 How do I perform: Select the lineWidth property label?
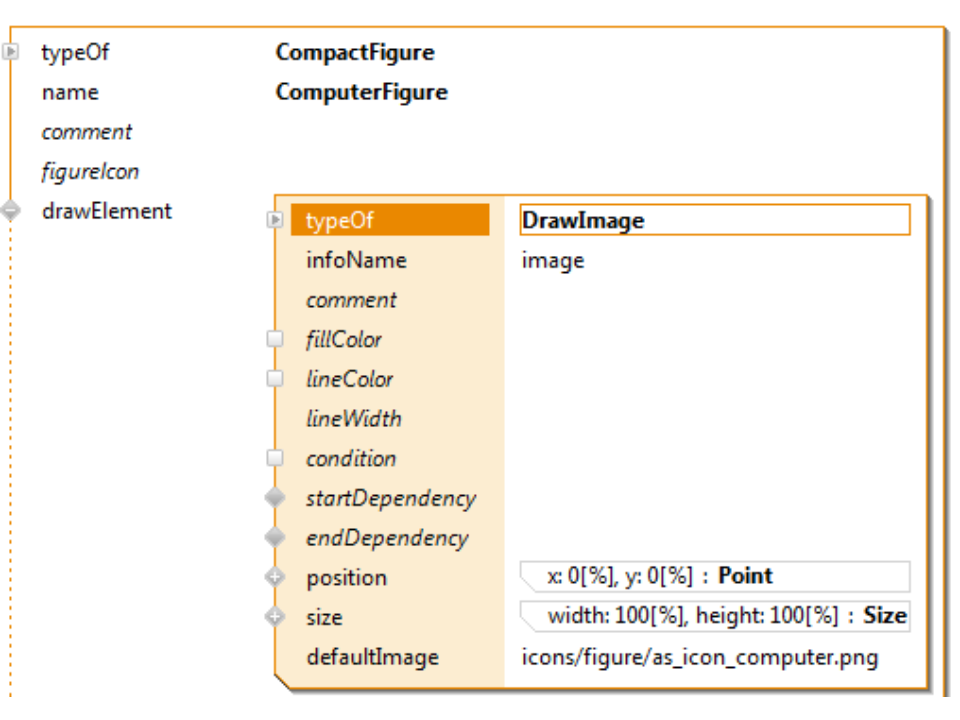point(354,419)
